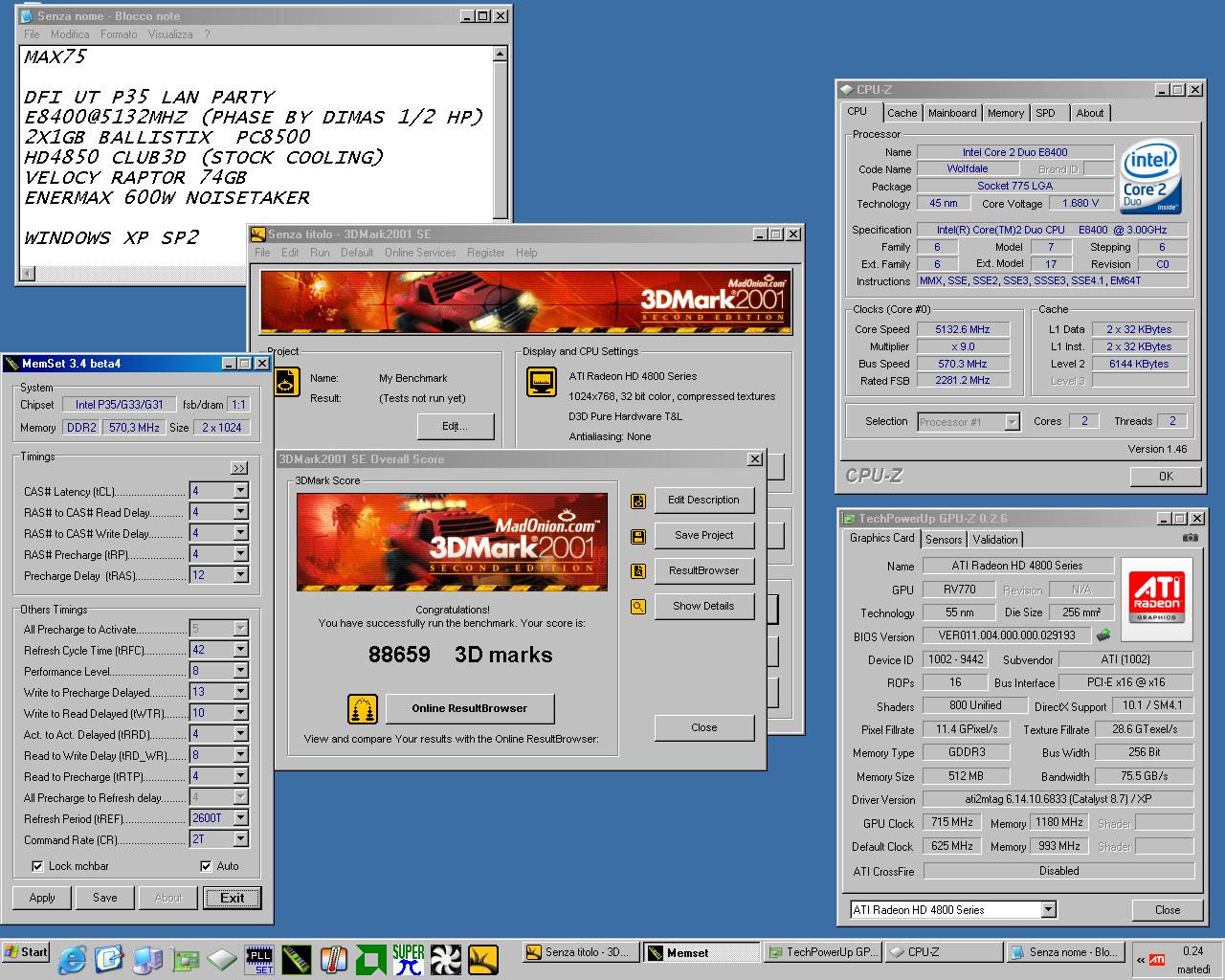Image resolution: width=1225 pixels, height=980 pixels.
Task: Toggle Auto checkbox in MemSet
Action: pyautogui.click(x=206, y=866)
